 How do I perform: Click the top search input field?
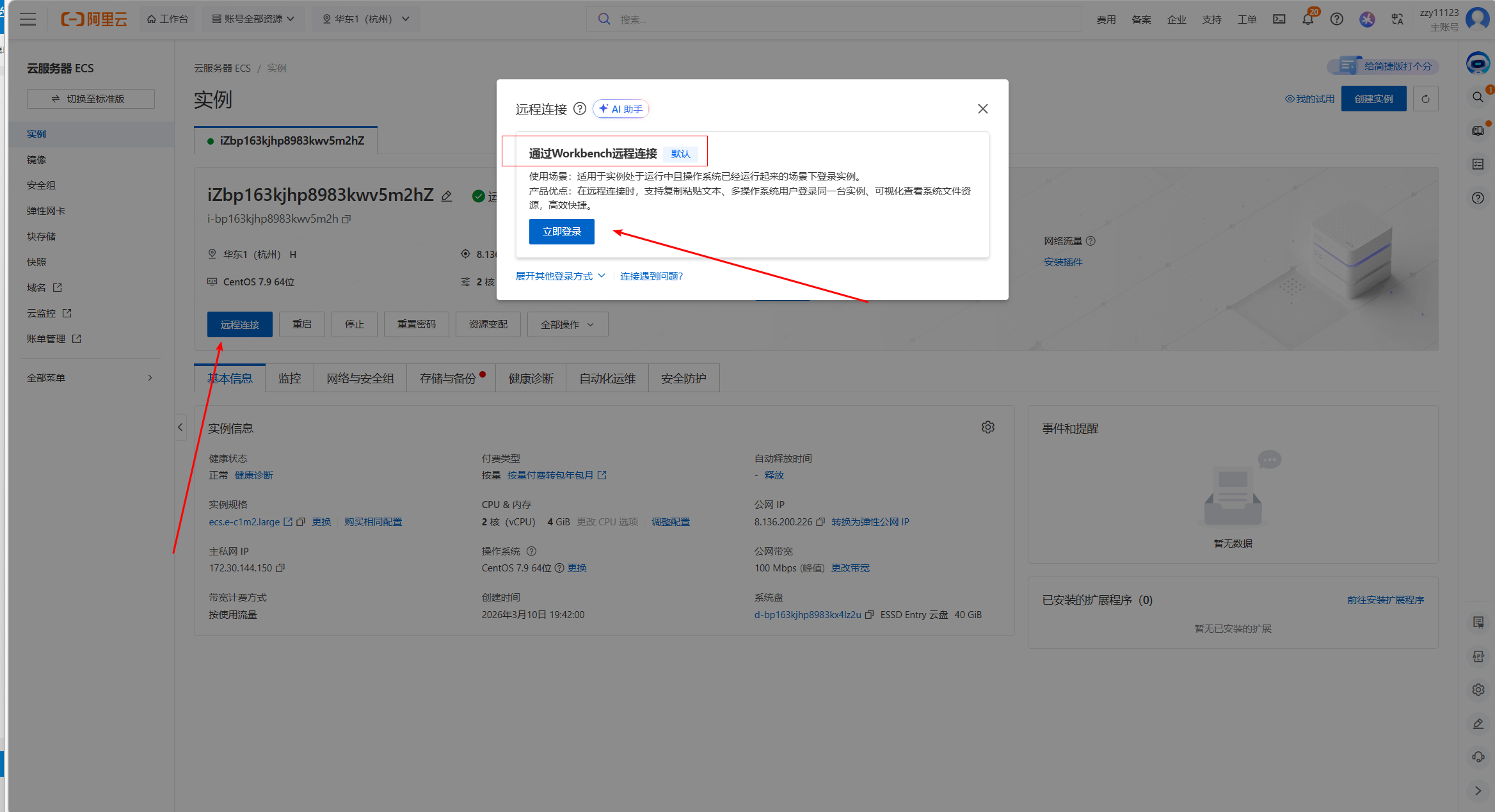pos(832,19)
